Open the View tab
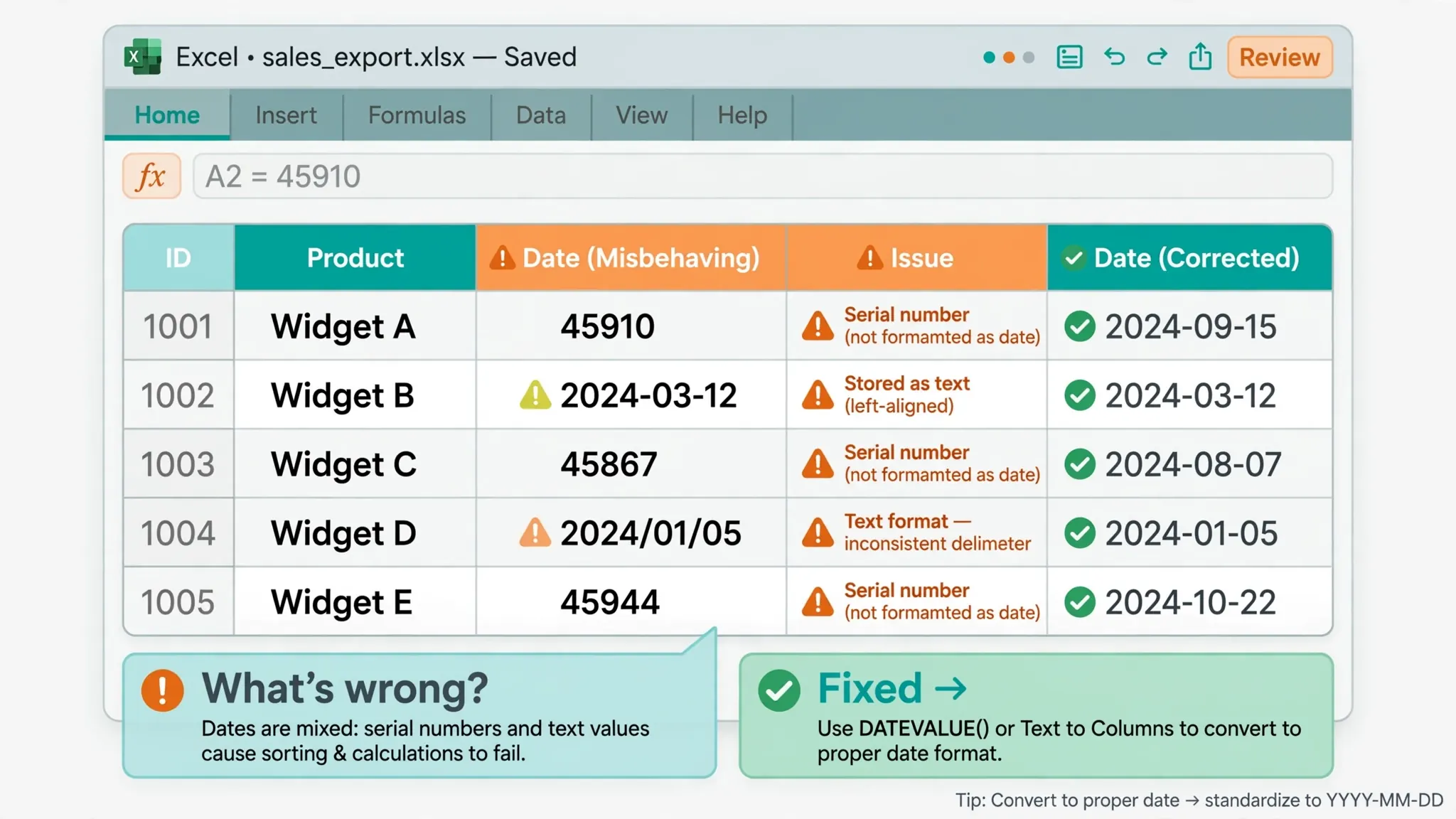 [641, 115]
